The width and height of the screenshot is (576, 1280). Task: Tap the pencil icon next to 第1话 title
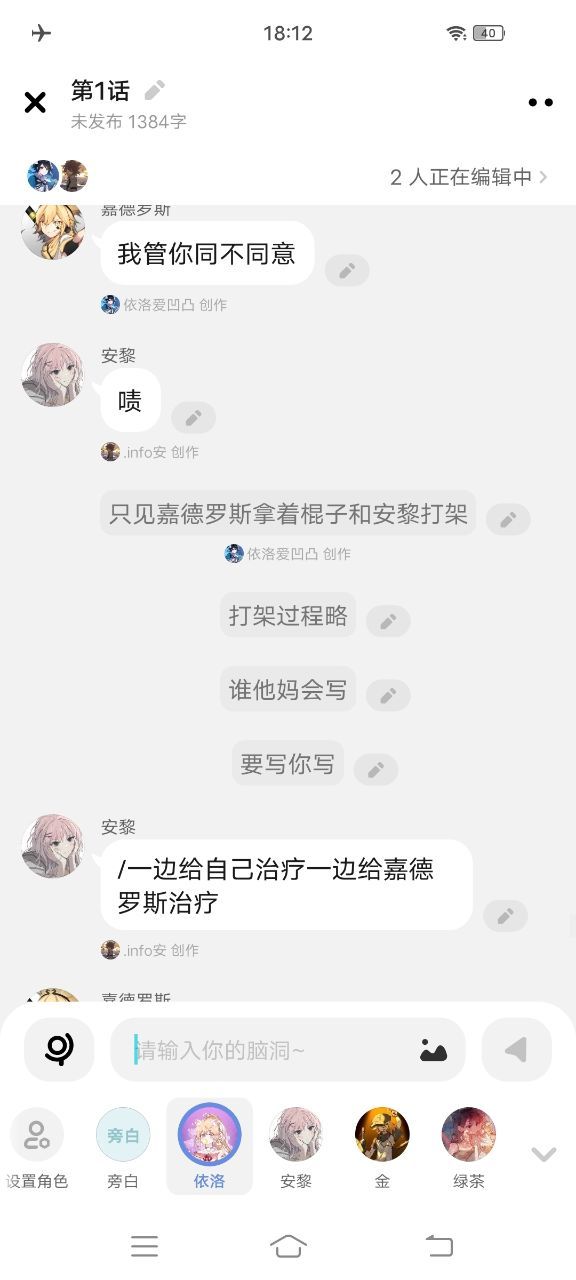(154, 91)
